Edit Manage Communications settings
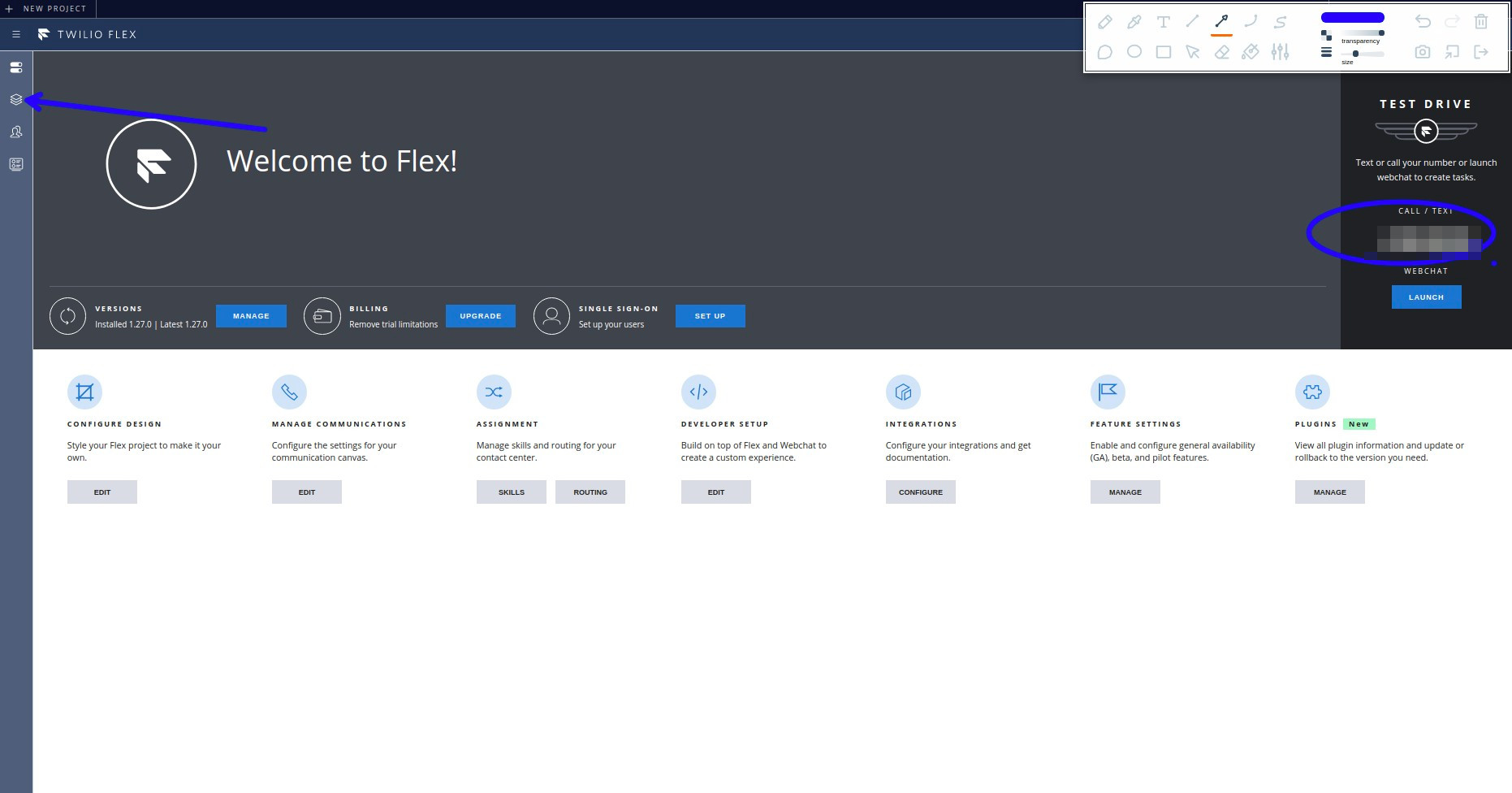This screenshot has width=1512, height=793. (x=307, y=492)
